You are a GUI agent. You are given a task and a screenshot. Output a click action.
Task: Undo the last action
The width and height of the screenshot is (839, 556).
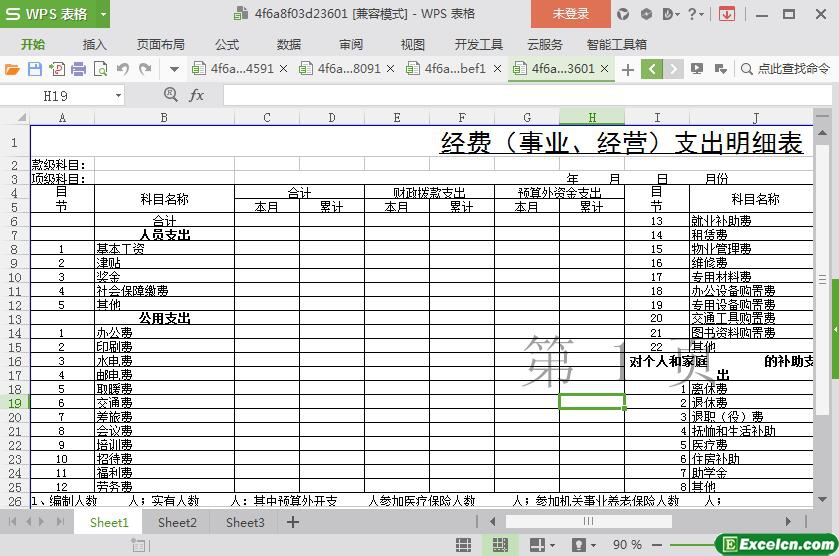pyautogui.click(x=123, y=69)
